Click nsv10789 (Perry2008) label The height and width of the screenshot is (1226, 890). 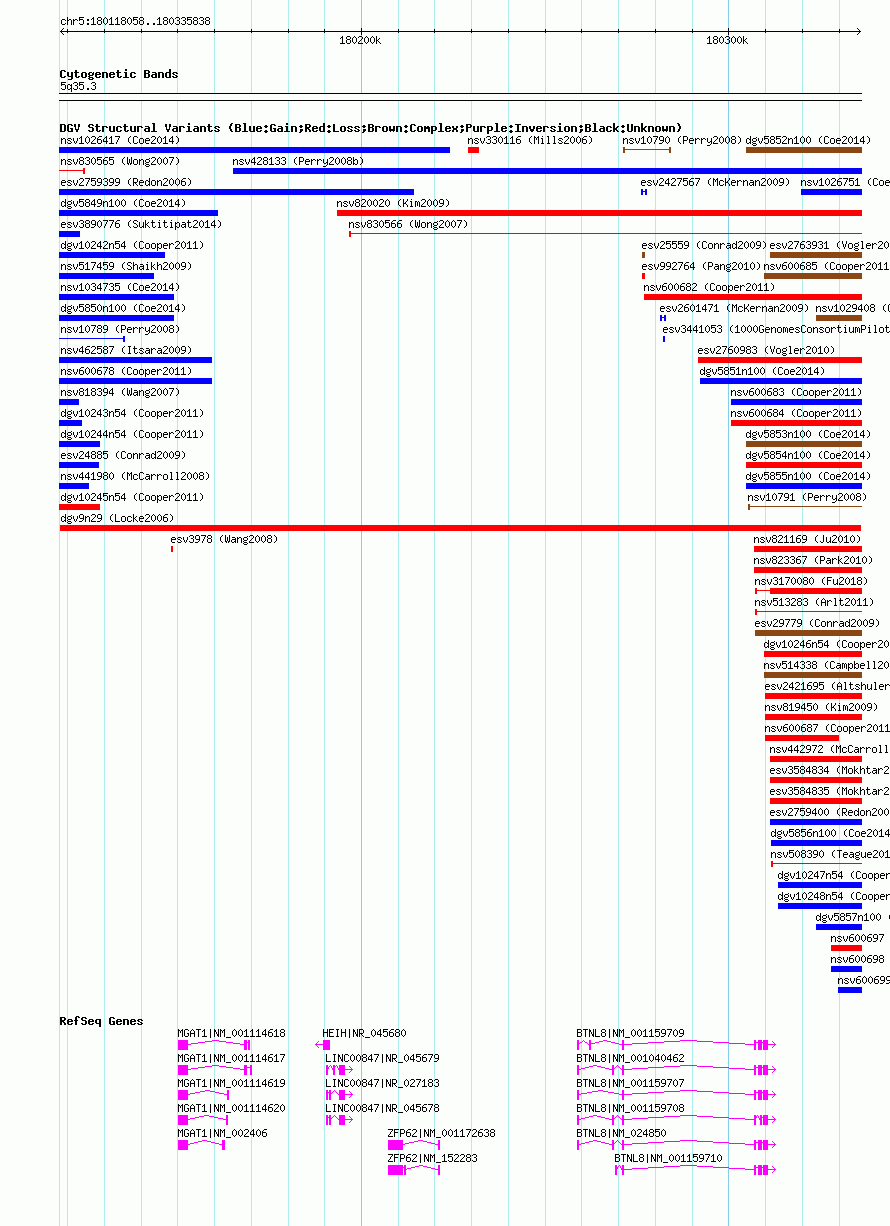(119, 330)
